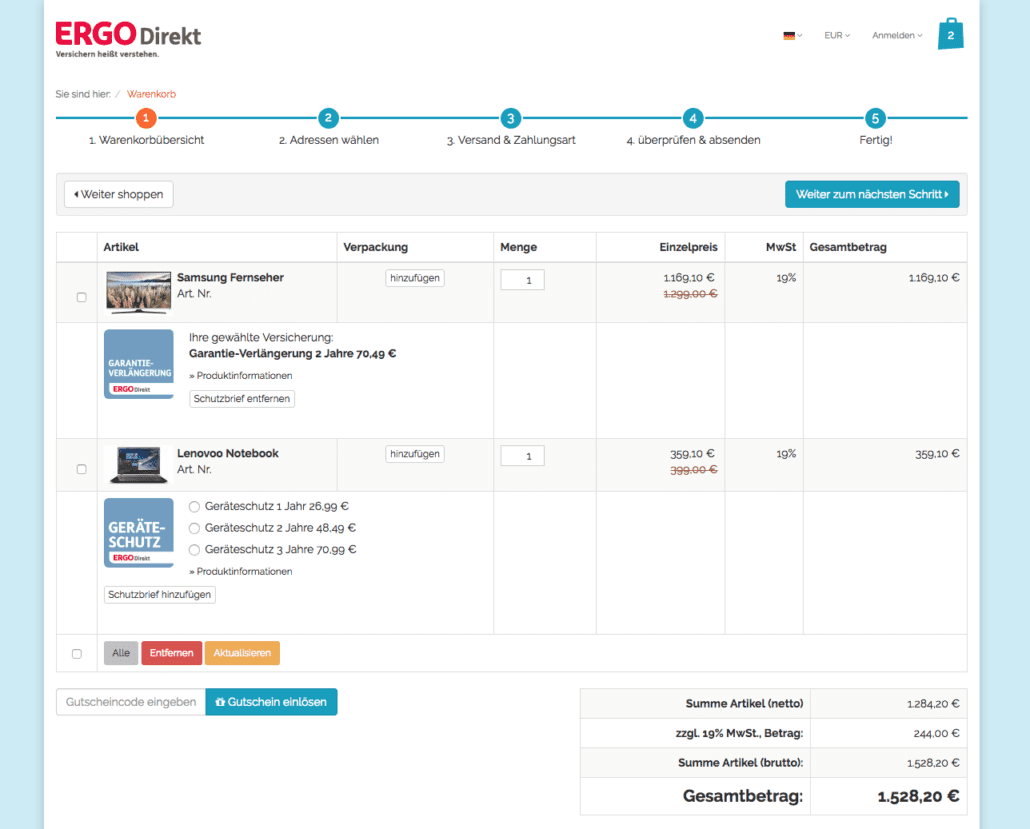Go to 2. Adressen wählen step label

point(328,140)
